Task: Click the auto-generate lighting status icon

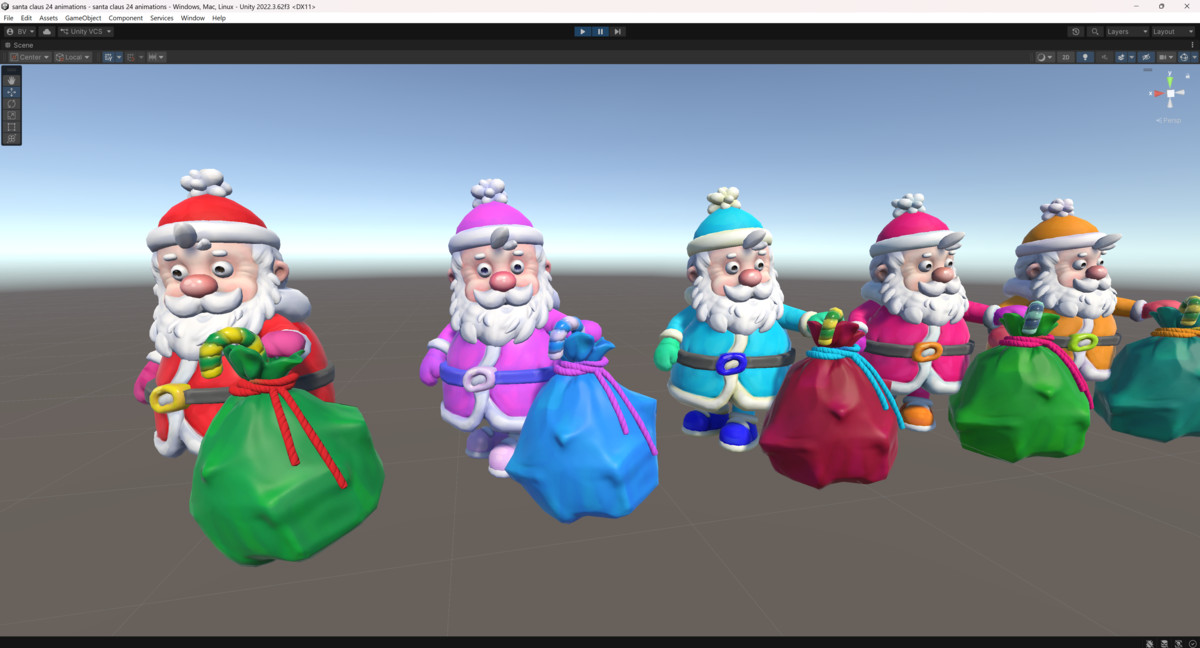Action: click(1178, 643)
